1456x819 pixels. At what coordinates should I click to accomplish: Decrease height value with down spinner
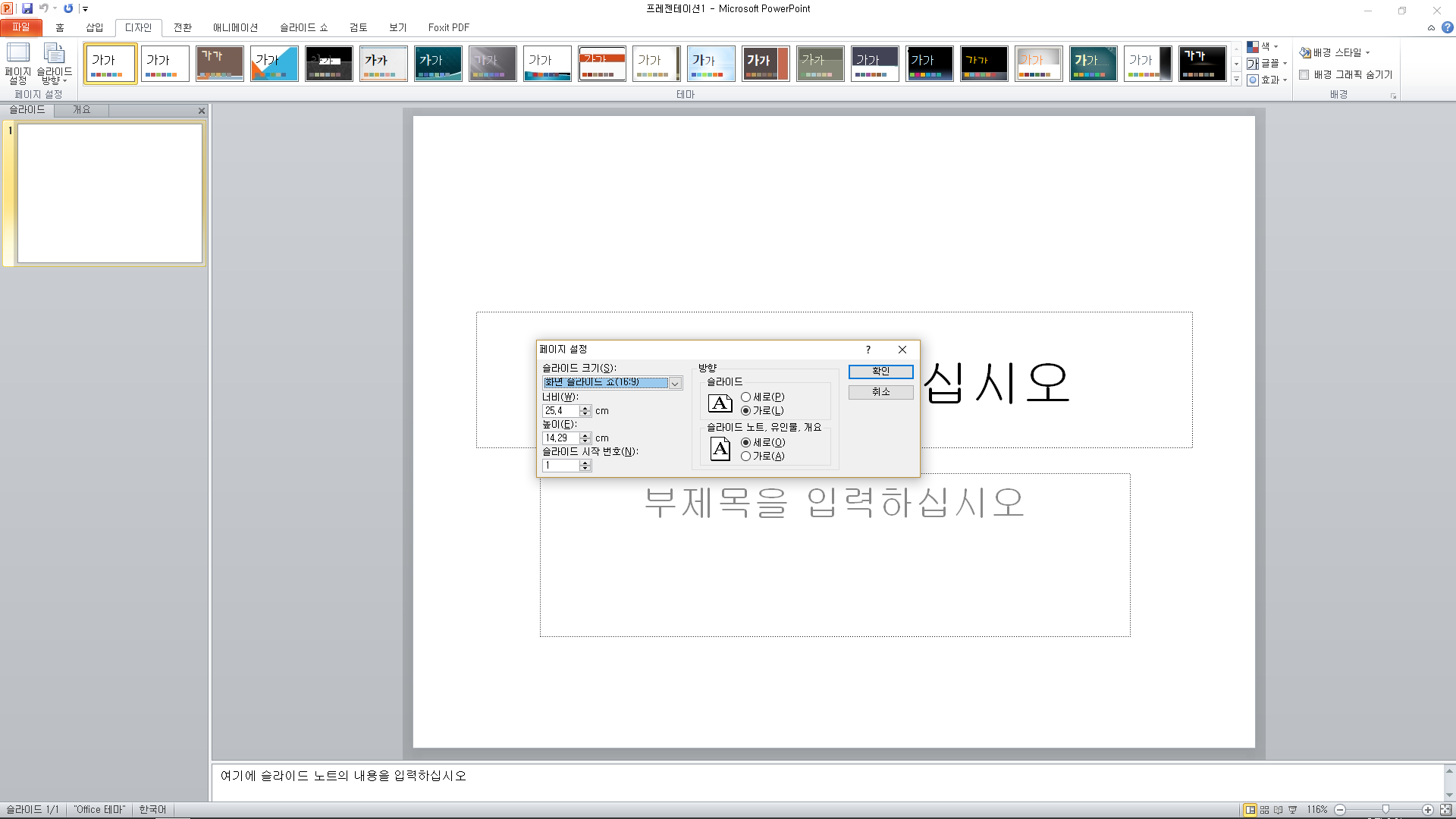[x=585, y=441]
